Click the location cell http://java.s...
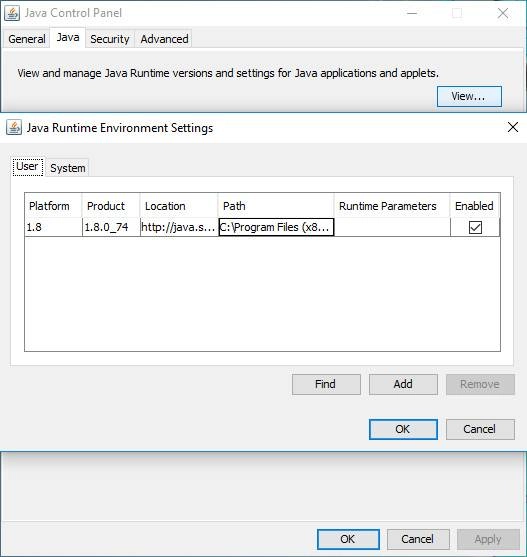 coord(179,227)
